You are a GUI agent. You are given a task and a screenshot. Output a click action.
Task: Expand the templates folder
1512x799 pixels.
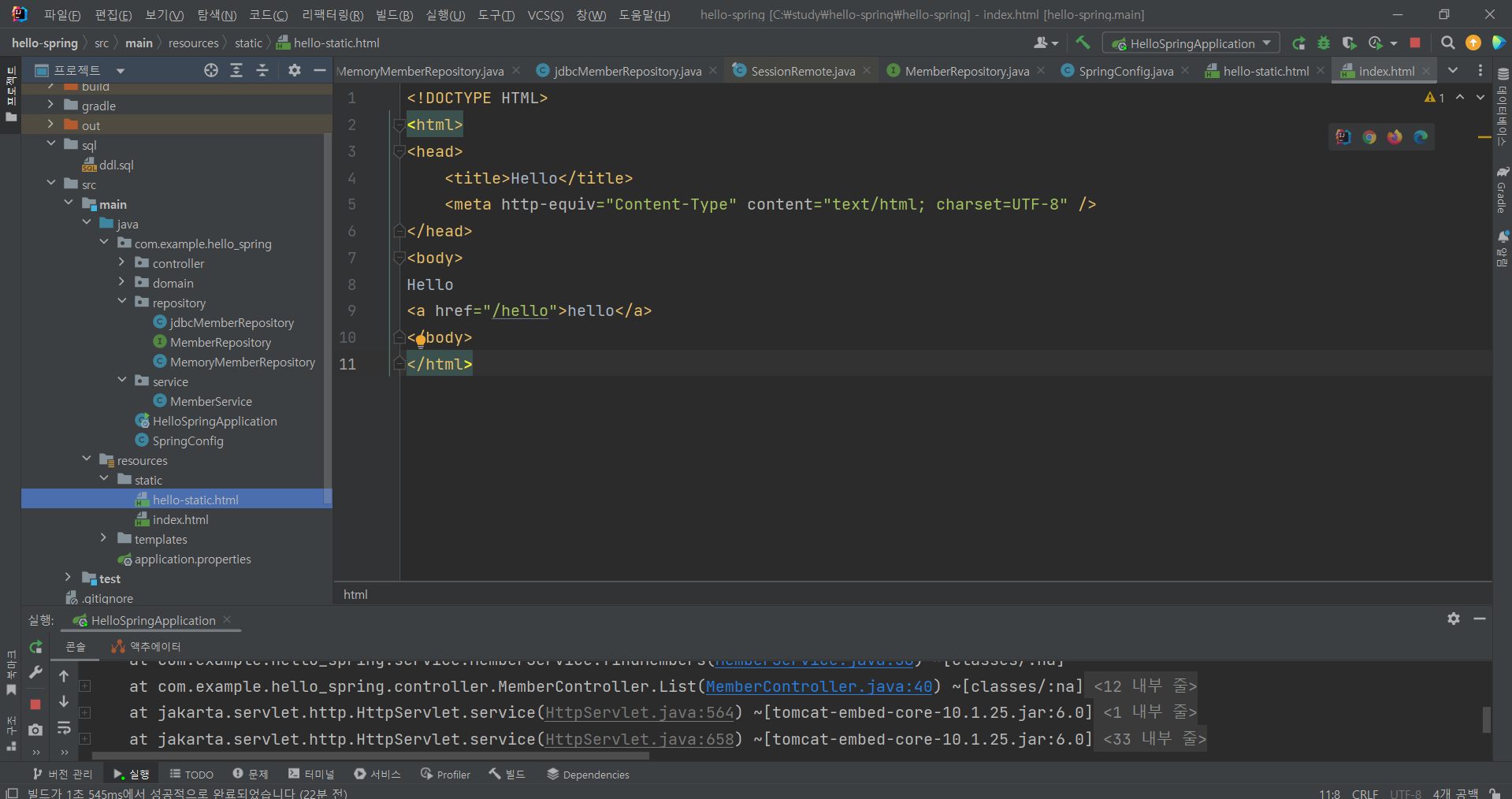point(103,538)
